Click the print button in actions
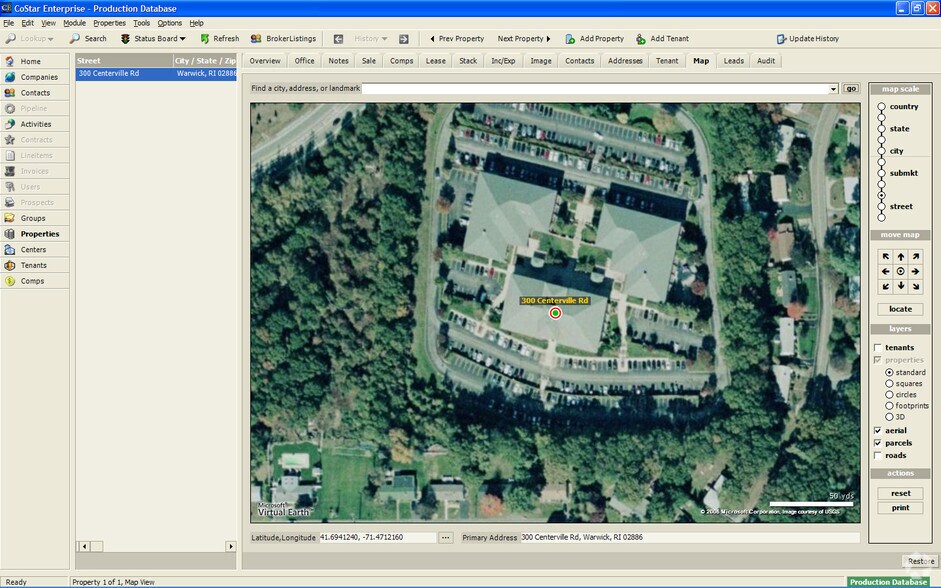Screen dimensions: 941x588 tap(900, 508)
